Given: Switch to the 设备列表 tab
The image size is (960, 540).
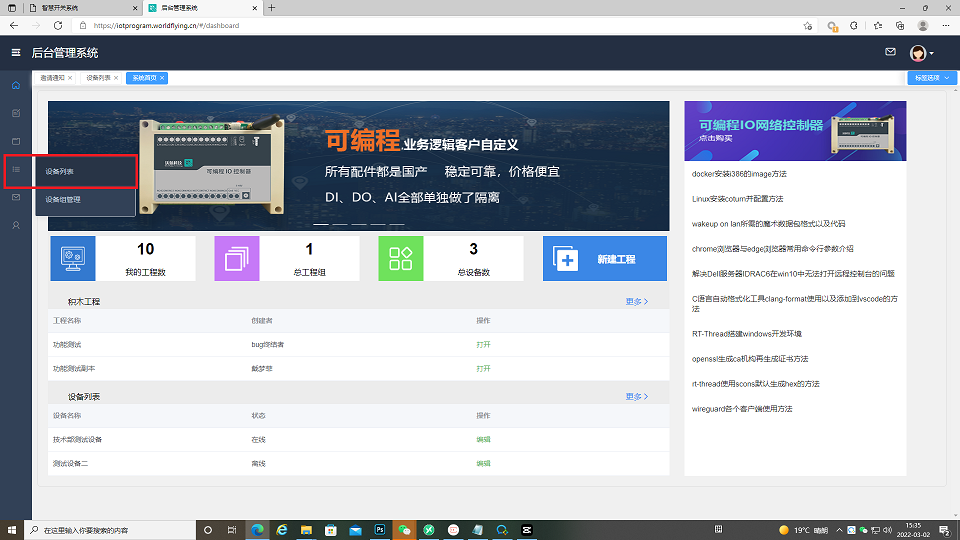Looking at the screenshot, I should (x=98, y=78).
